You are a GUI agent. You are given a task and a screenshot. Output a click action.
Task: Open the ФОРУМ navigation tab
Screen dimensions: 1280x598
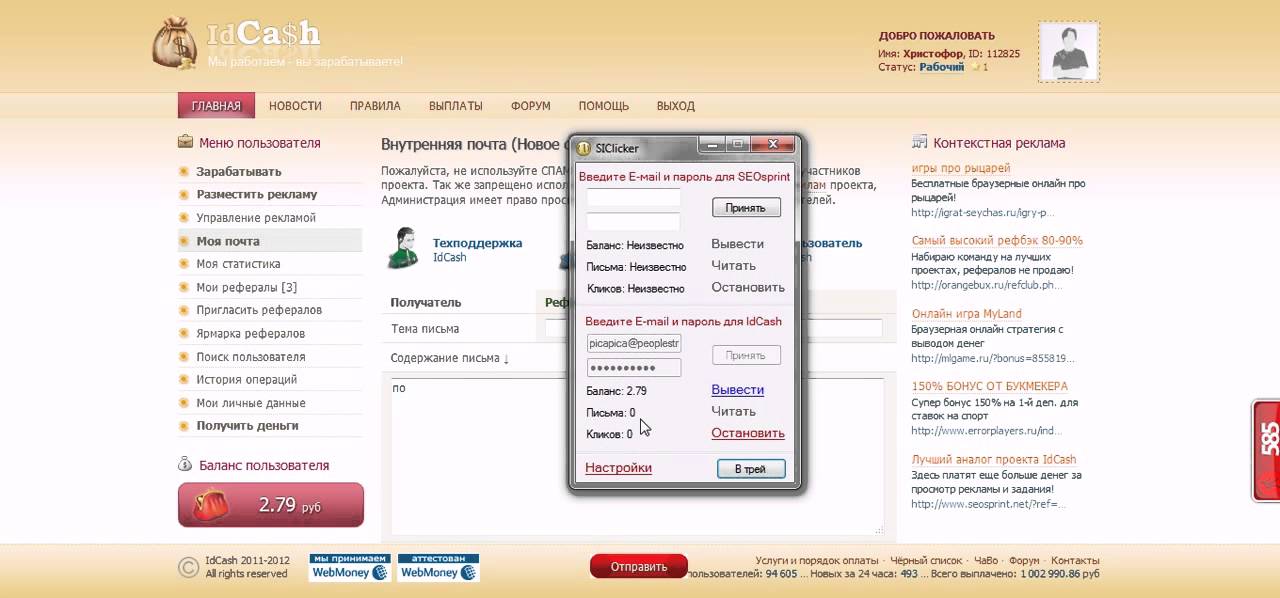coord(531,105)
